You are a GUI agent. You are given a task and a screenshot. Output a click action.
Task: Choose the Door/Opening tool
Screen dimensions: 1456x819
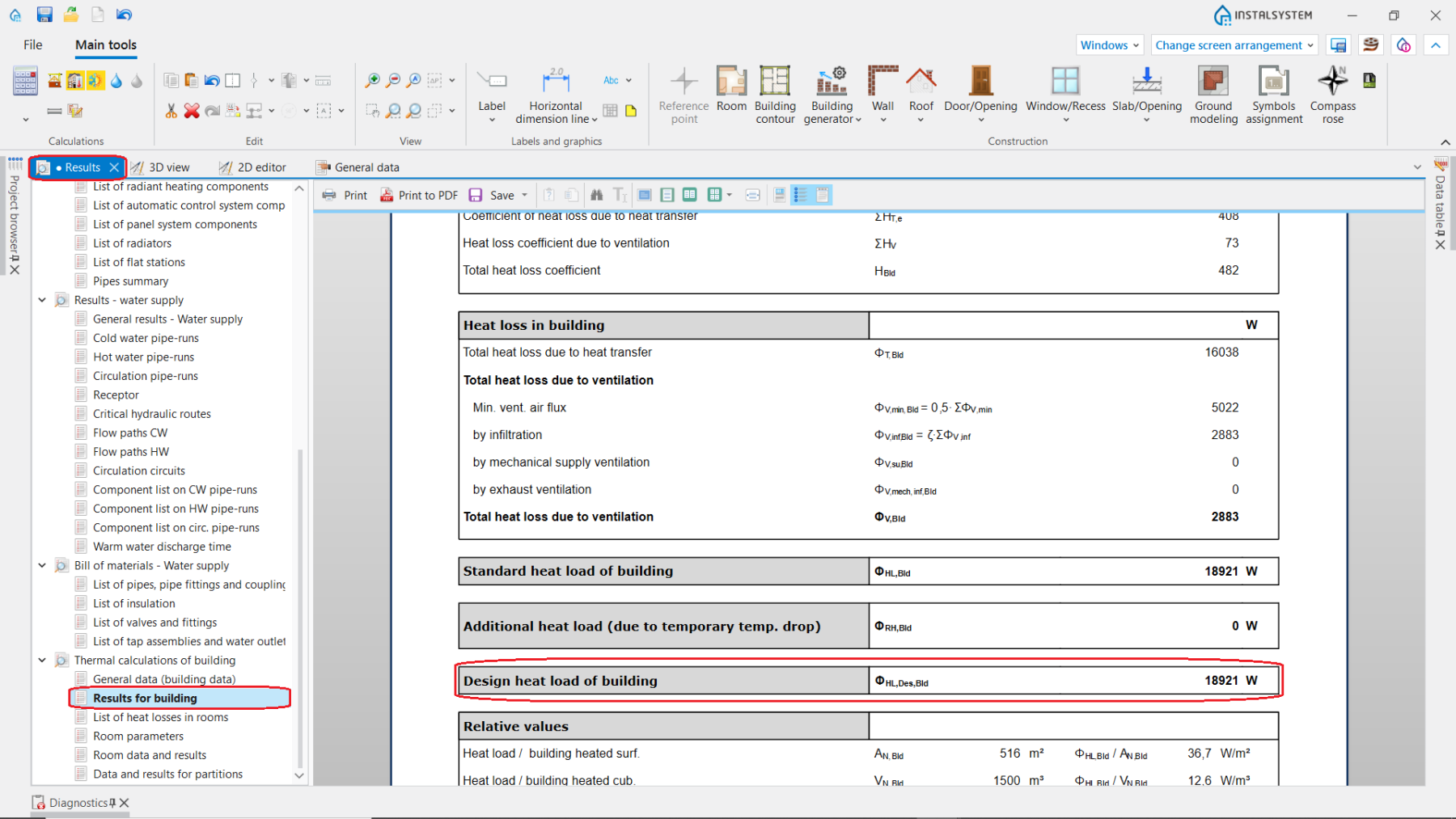point(980,93)
